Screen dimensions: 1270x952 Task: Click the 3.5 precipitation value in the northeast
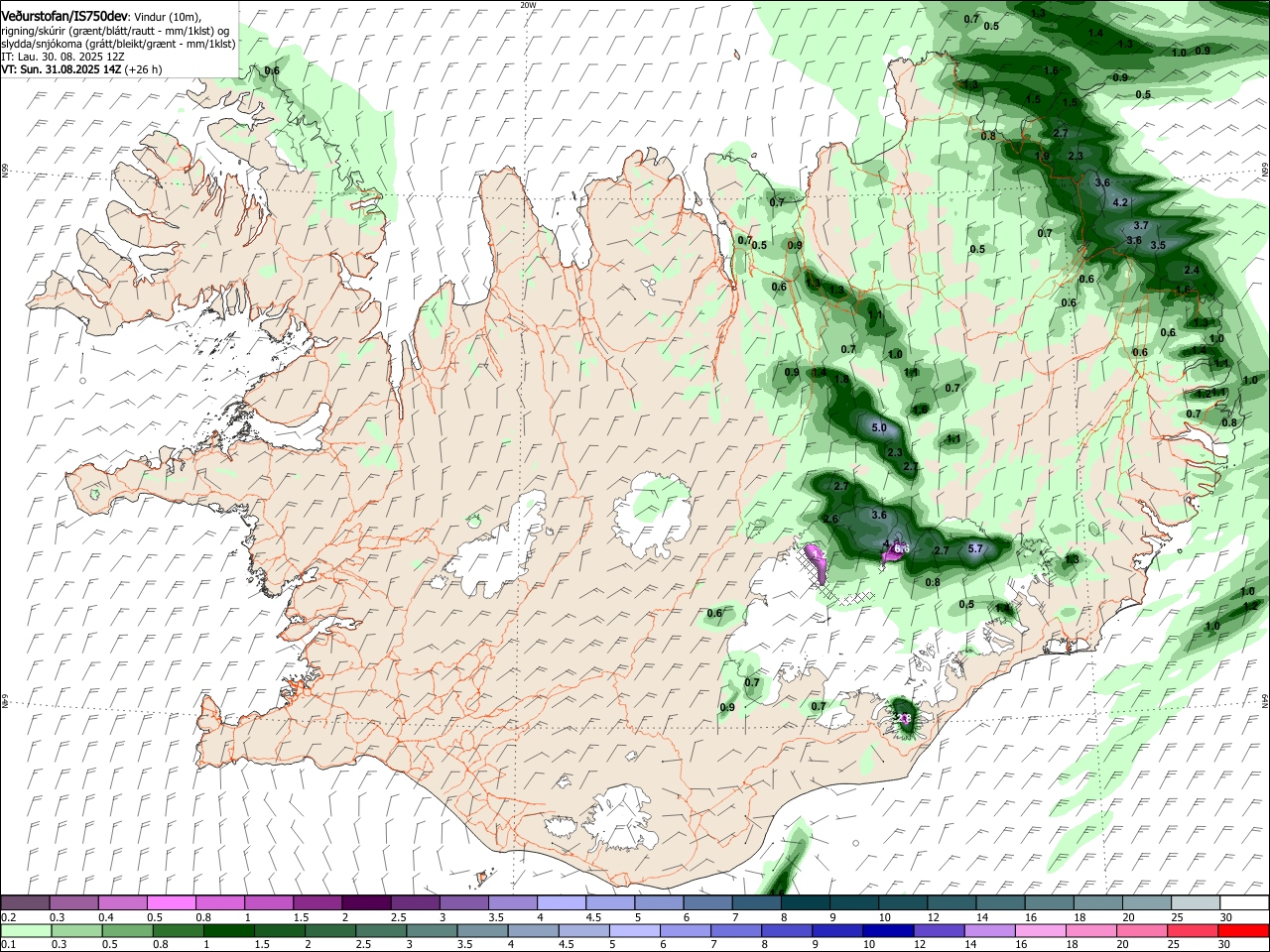pyautogui.click(x=1158, y=245)
